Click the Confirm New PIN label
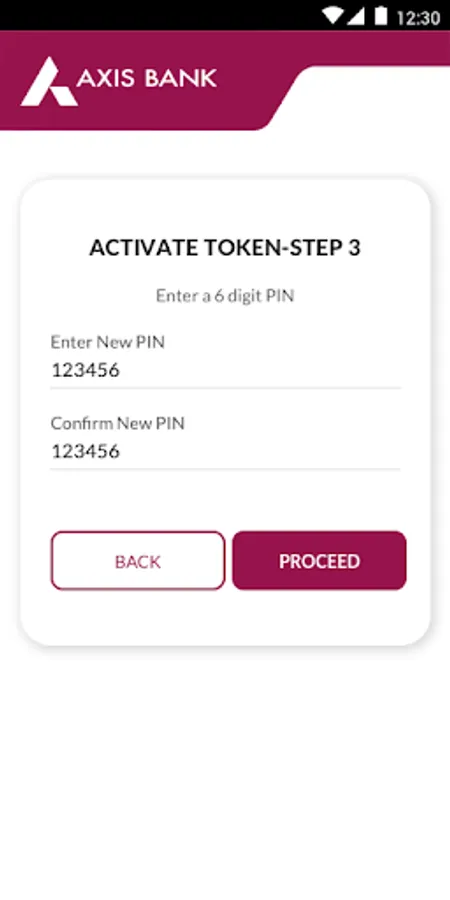 118,423
